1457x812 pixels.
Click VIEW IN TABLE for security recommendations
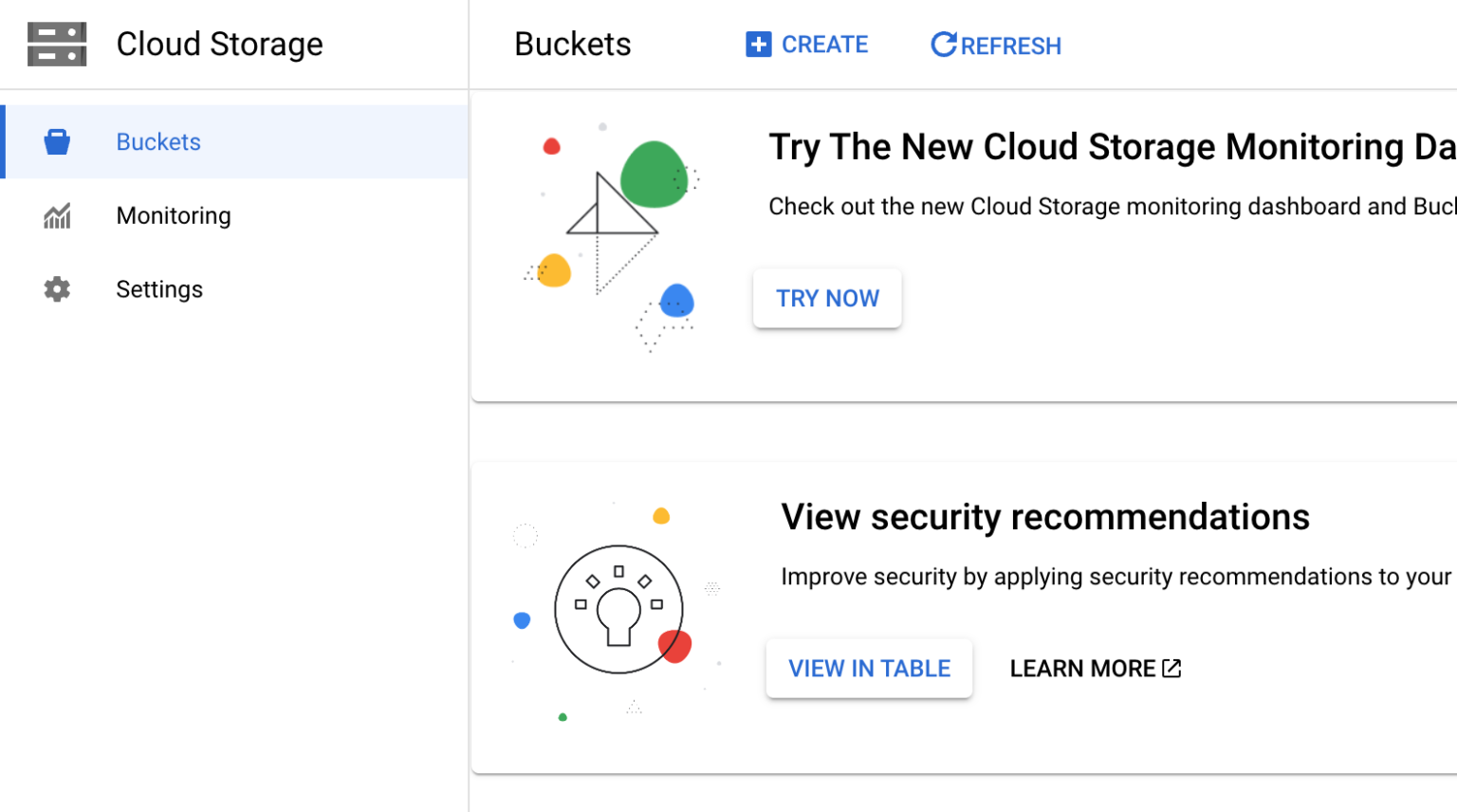(x=868, y=668)
